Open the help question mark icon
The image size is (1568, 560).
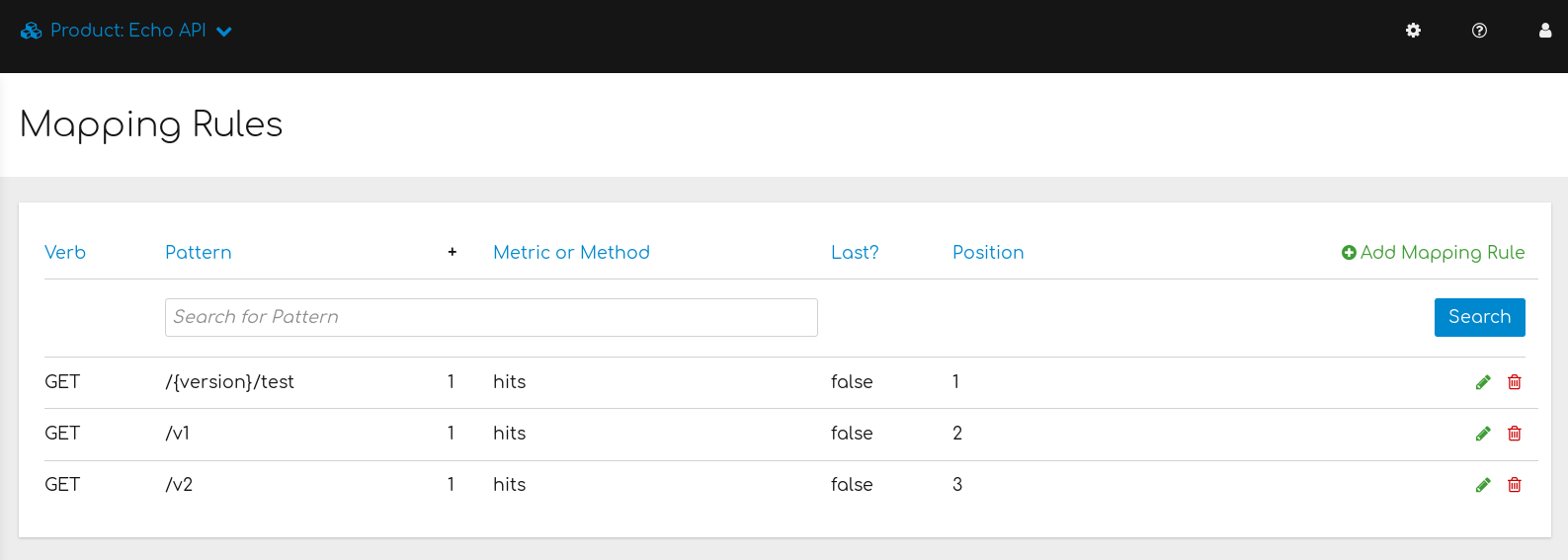(x=1479, y=31)
